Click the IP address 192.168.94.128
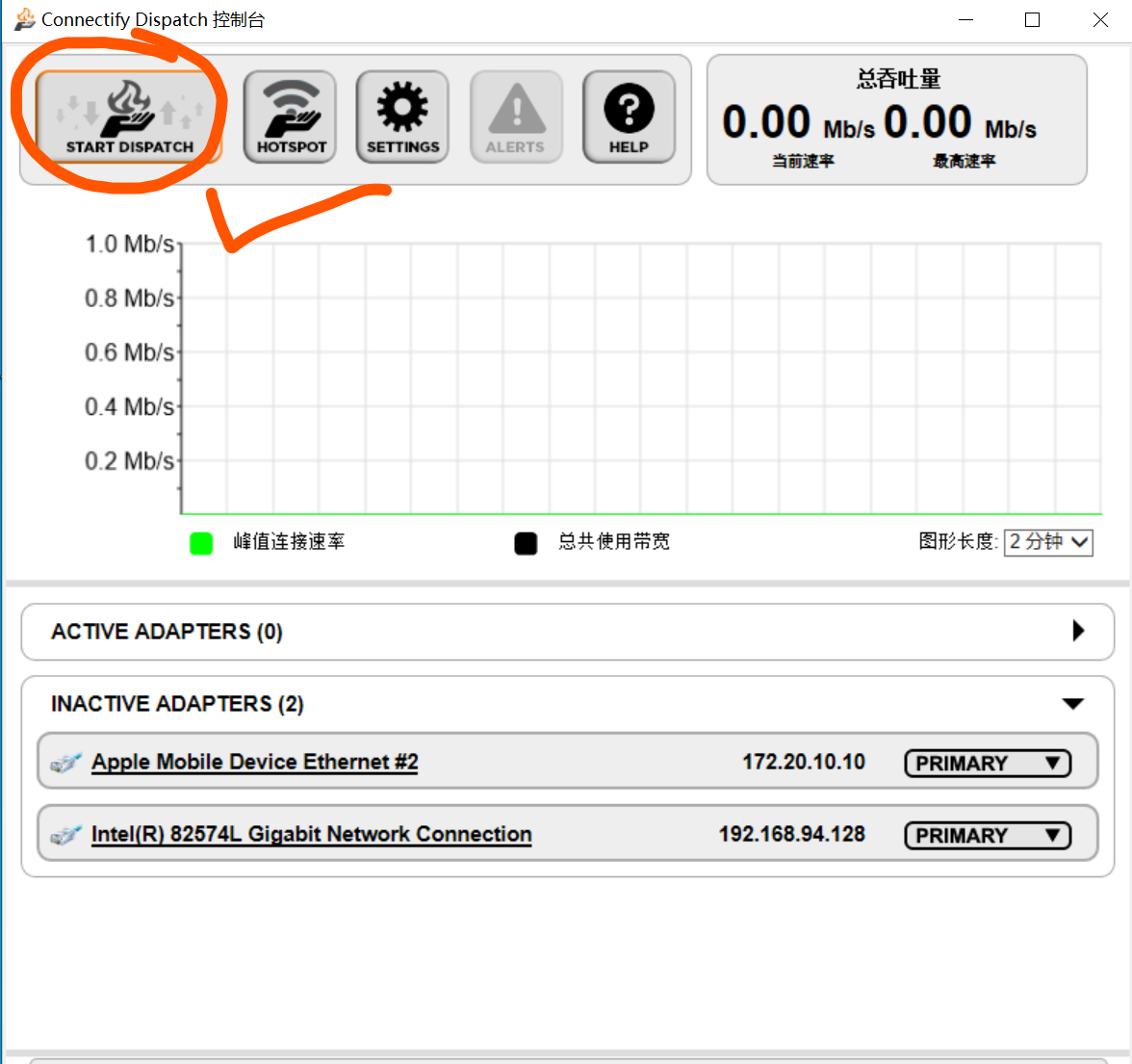This screenshot has width=1132, height=1064. pos(791,834)
